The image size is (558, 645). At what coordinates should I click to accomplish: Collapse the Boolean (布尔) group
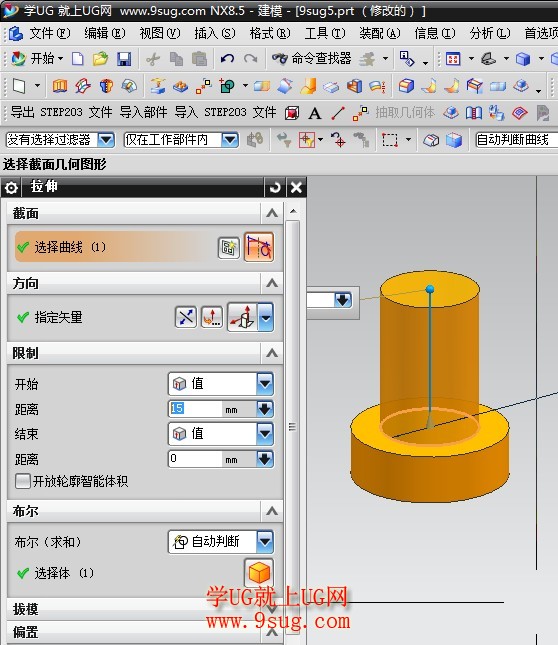[x=272, y=511]
